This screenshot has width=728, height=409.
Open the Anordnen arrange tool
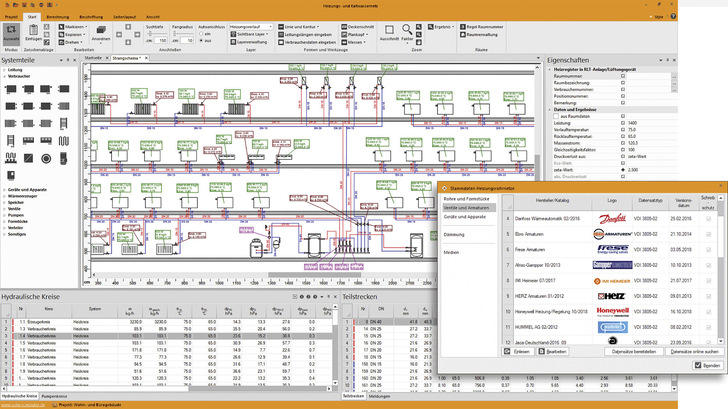103,33
